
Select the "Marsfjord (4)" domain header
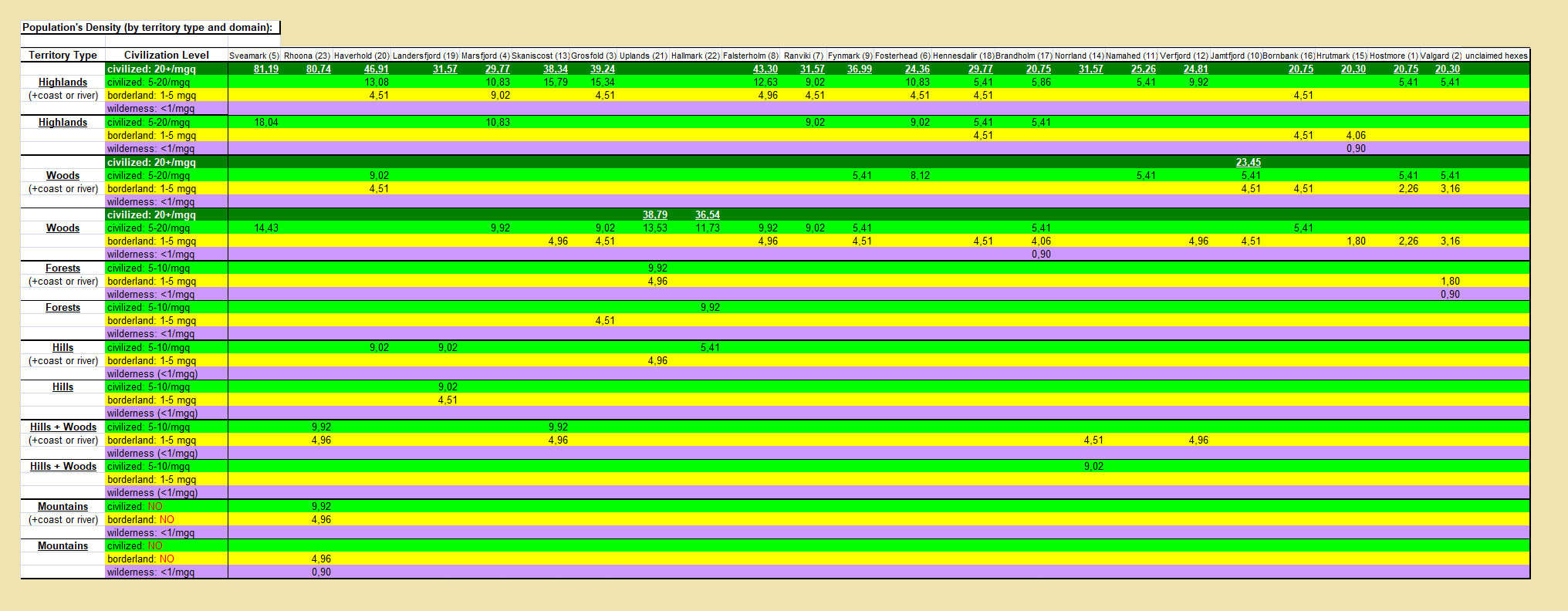pos(485,56)
